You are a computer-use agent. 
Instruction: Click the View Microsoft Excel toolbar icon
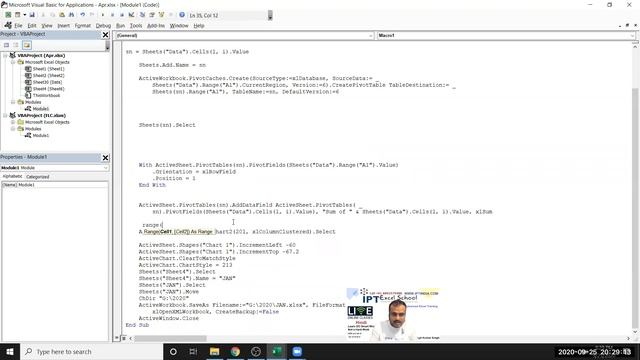coord(8,15)
